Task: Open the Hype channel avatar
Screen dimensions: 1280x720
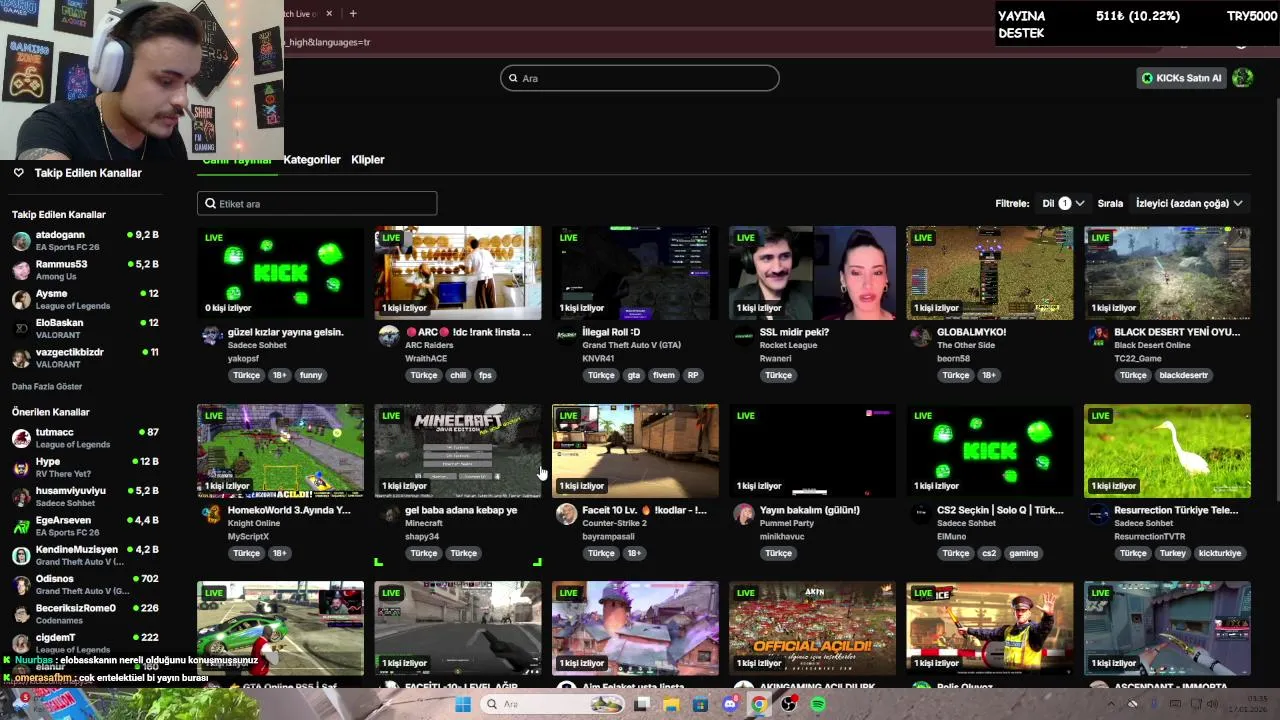Action: tap(21, 467)
